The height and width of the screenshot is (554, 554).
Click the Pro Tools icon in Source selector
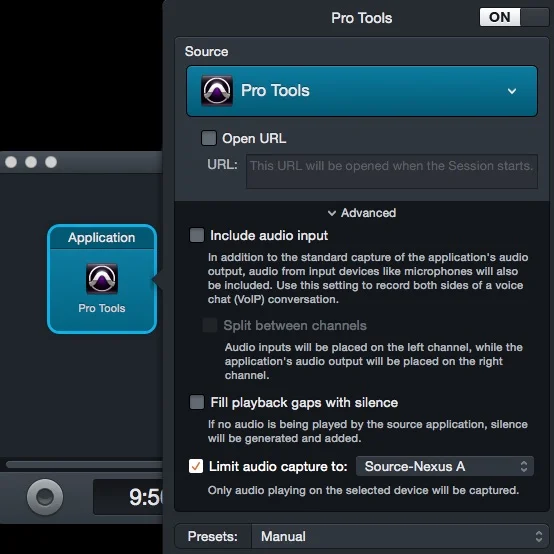217,90
